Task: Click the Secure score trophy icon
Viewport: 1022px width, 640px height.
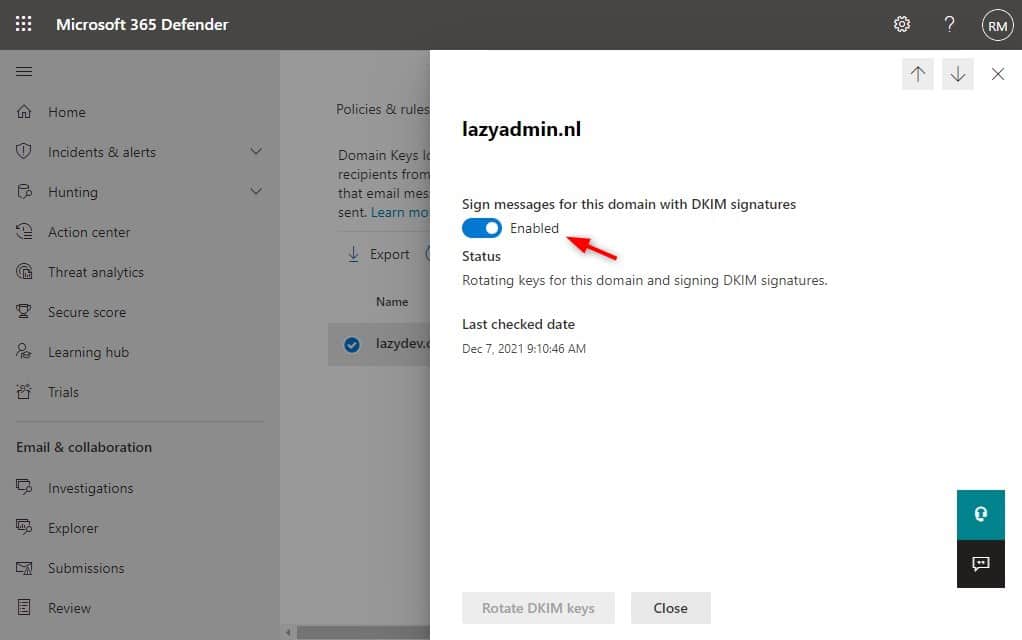Action: click(24, 312)
